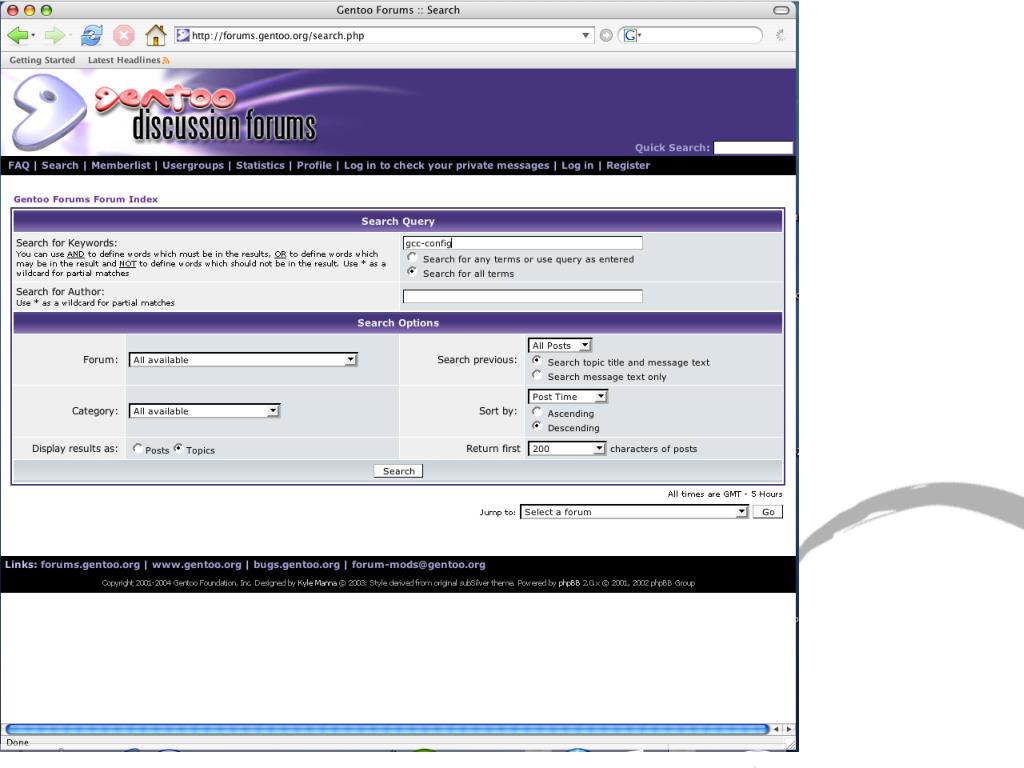Image resolution: width=1024 pixels, height=768 pixels.
Task: Choose Search topic title and message text
Action: [x=537, y=360]
